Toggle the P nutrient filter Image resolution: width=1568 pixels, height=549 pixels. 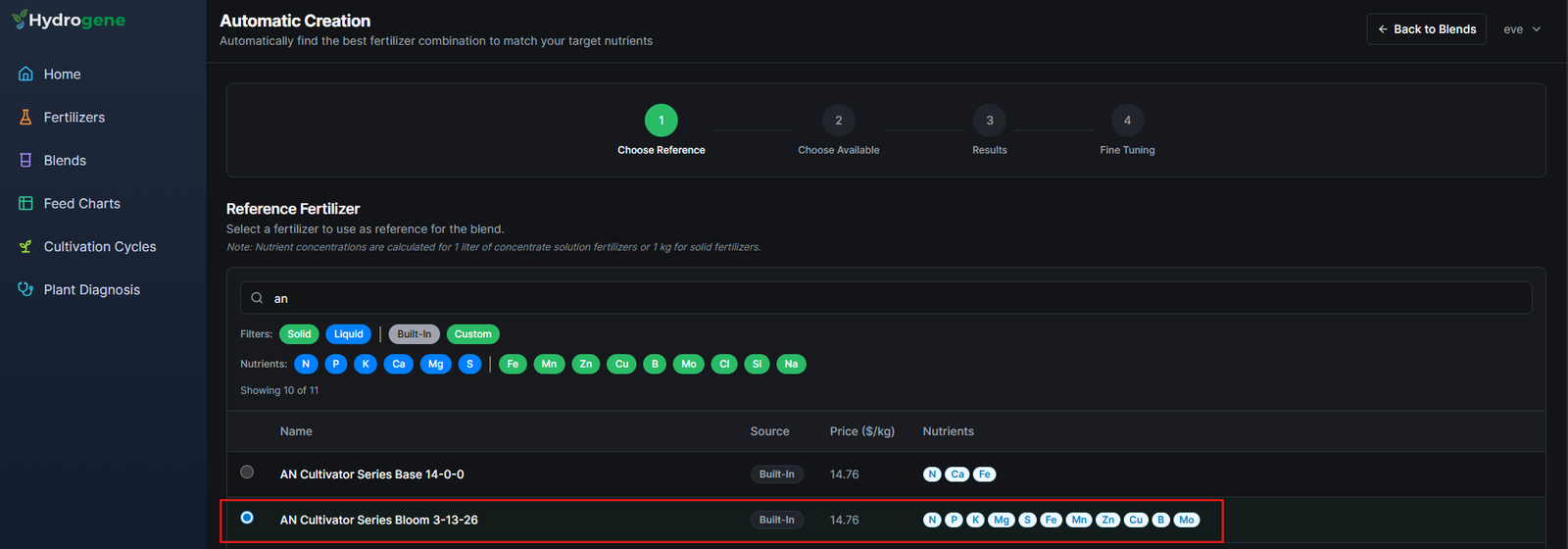tap(336, 364)
